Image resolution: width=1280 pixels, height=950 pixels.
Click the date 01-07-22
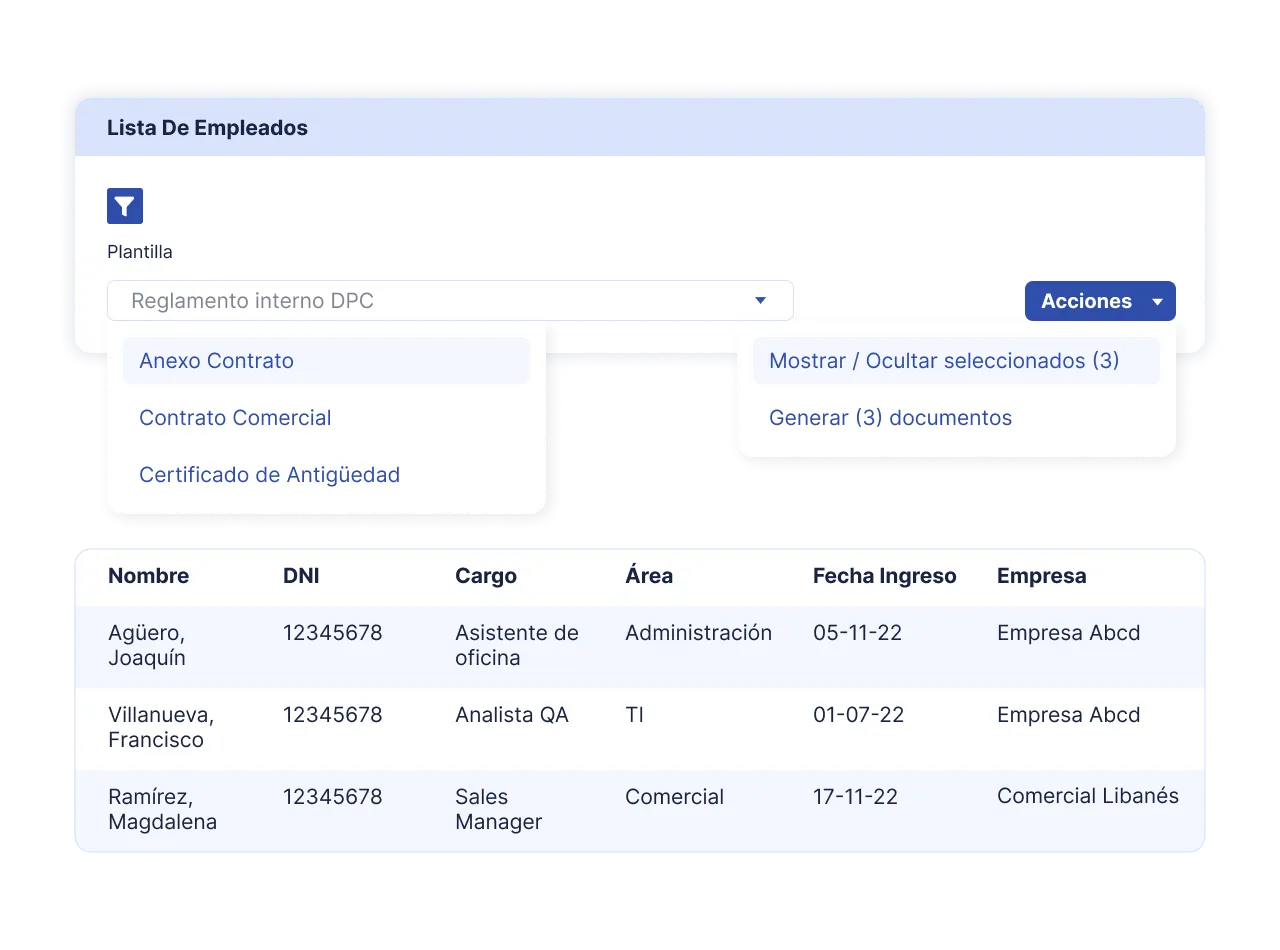coord(858,715)
